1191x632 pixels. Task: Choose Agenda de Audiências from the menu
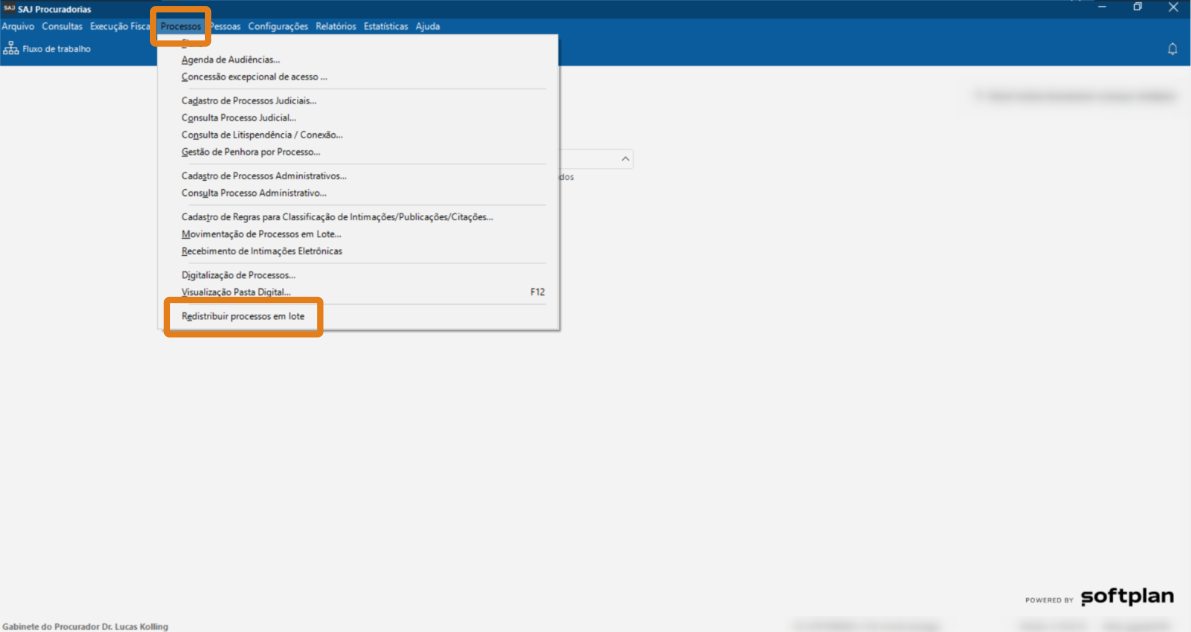pyautogui.click(x=230, y=60)
